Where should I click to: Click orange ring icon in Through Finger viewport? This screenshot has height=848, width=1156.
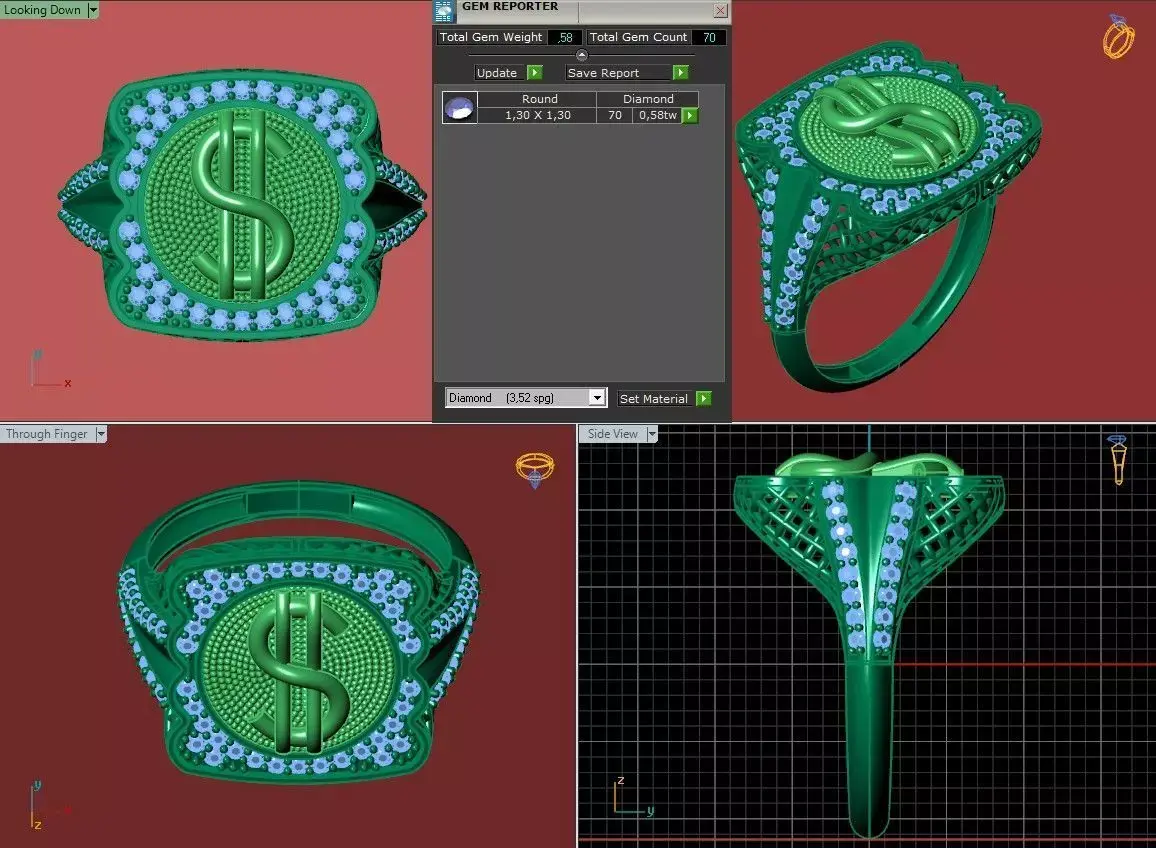click(535, 469)
